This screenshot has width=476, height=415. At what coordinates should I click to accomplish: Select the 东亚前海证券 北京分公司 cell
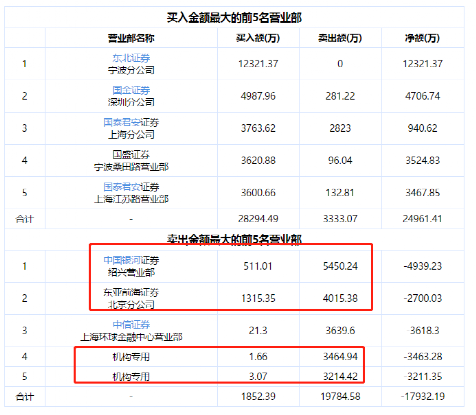(x=131, y=298)
